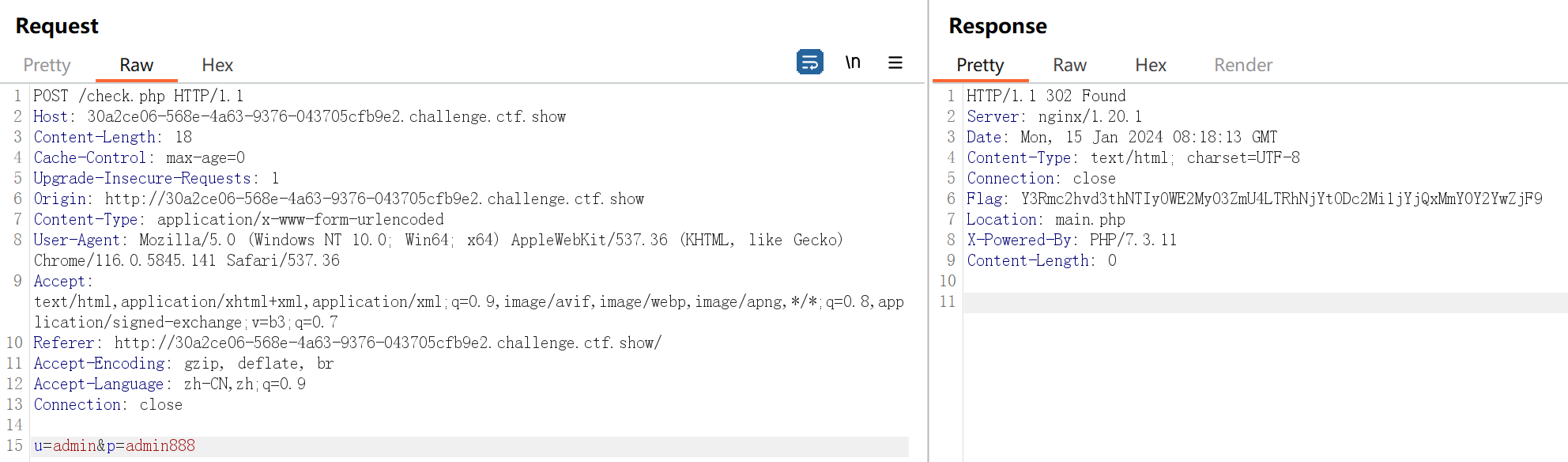The image size is (1568, 462).
Task: Select the Response Pretty tab
Action: (980, 65)
